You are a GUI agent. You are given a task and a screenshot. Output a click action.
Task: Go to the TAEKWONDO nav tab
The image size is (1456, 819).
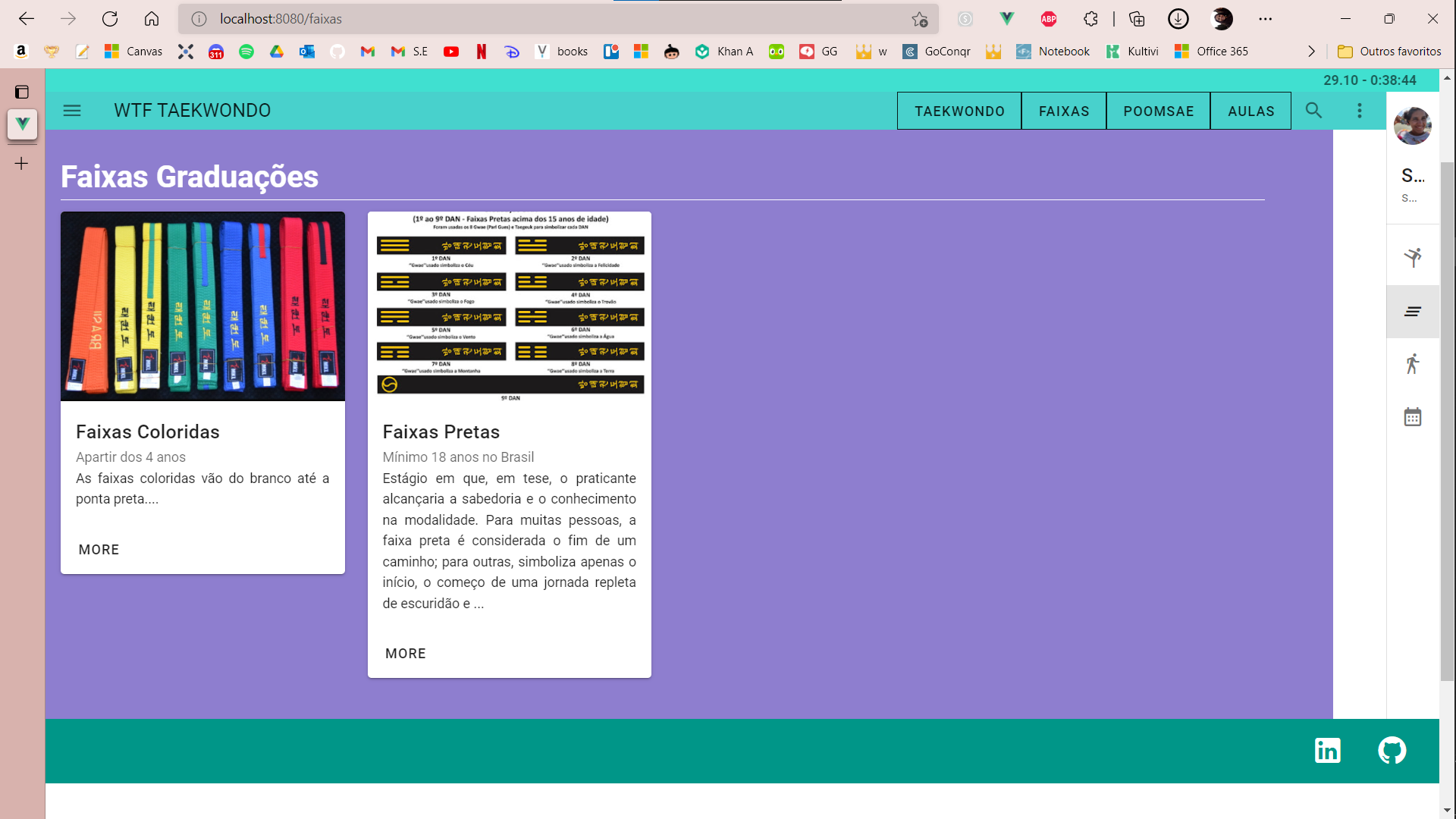(x=959, y=111)
